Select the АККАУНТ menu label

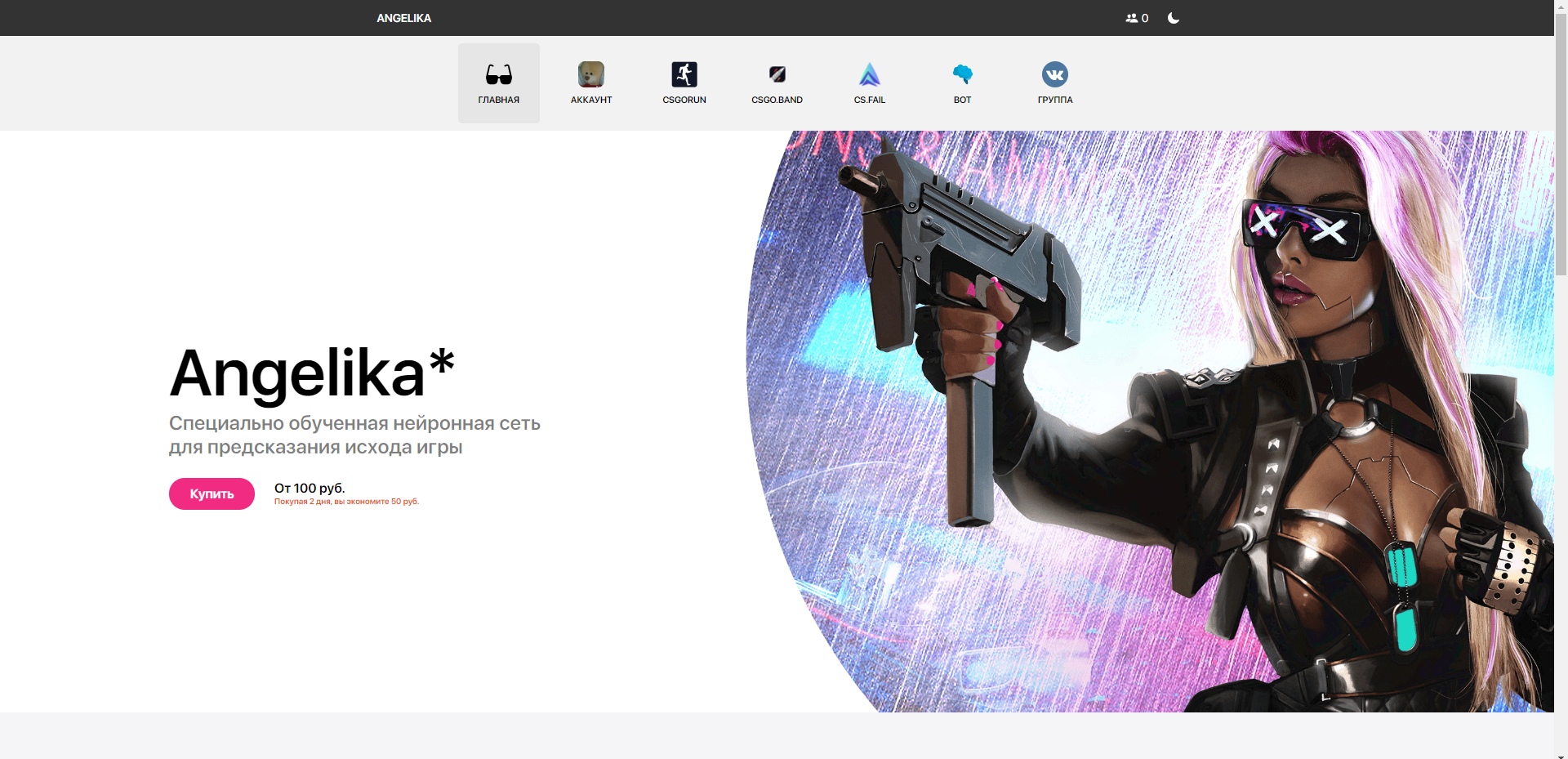(x=591, y=100)
